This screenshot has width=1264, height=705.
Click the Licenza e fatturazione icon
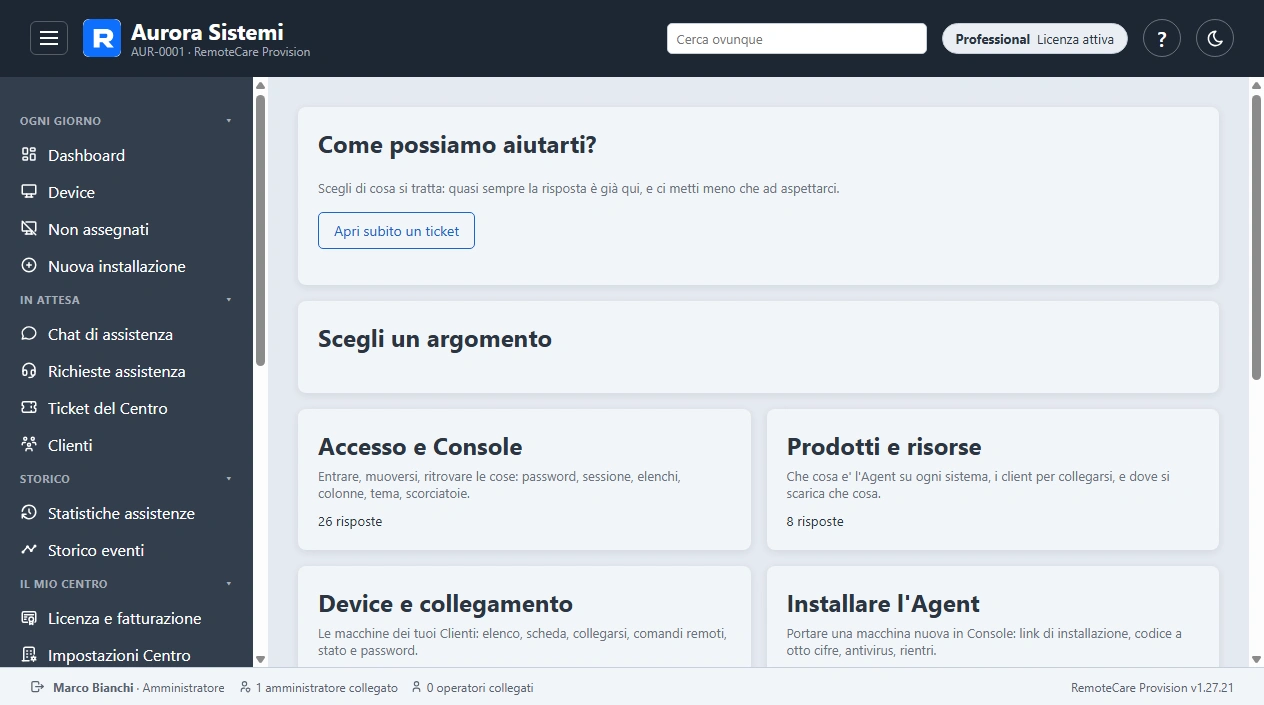[29, 618]
